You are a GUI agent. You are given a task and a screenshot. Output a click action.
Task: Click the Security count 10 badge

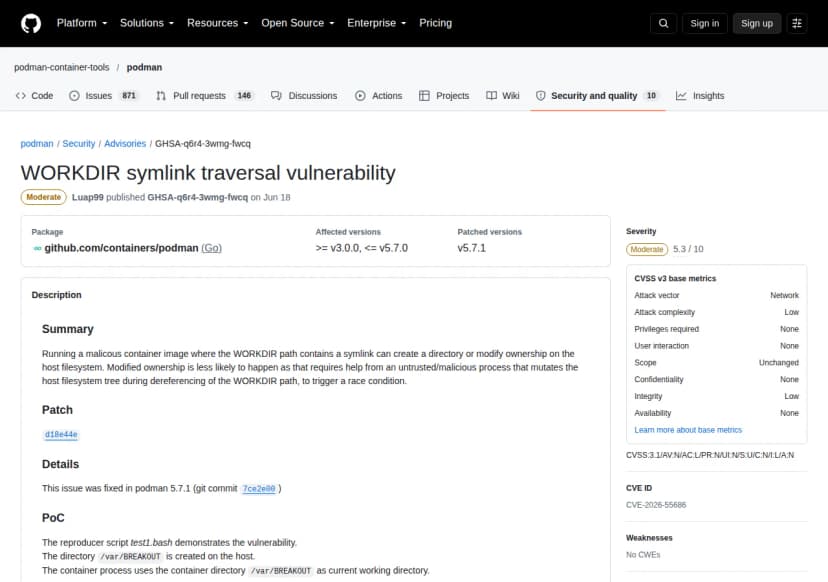[x=651, y=96]
